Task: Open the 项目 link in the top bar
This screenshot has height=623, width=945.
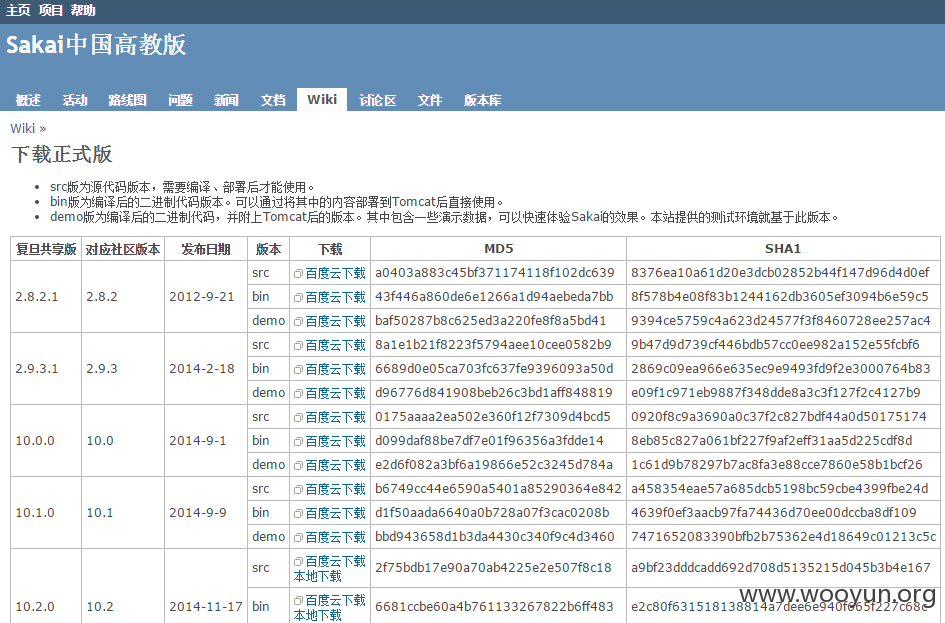Action: pos(51,10)
